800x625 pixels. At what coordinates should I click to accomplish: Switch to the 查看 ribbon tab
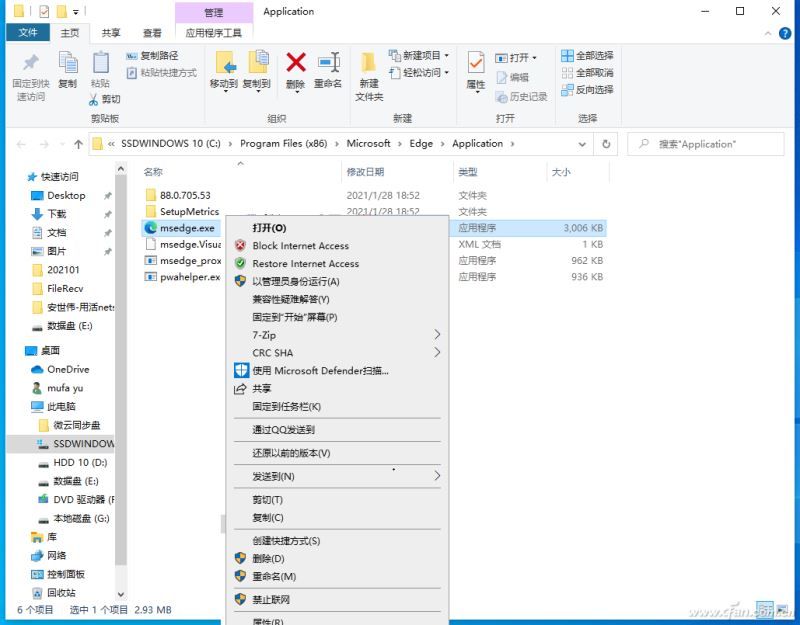[150, 32]
